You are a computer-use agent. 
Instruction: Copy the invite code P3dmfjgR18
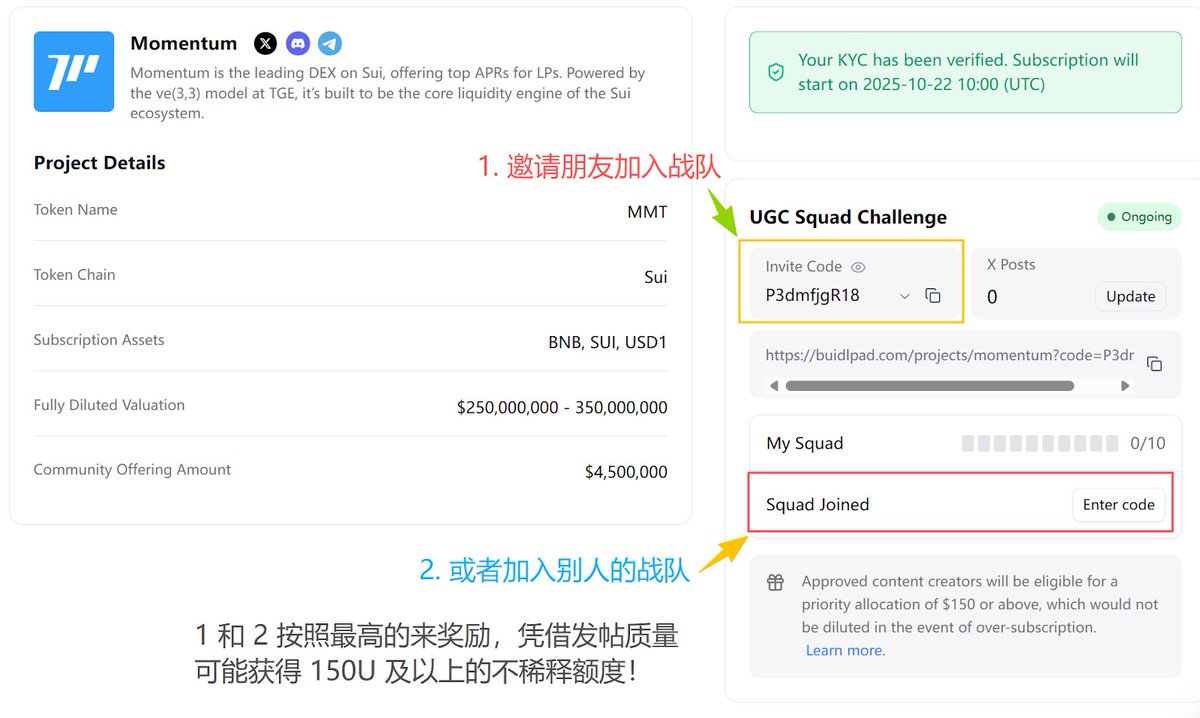point(933,296)
